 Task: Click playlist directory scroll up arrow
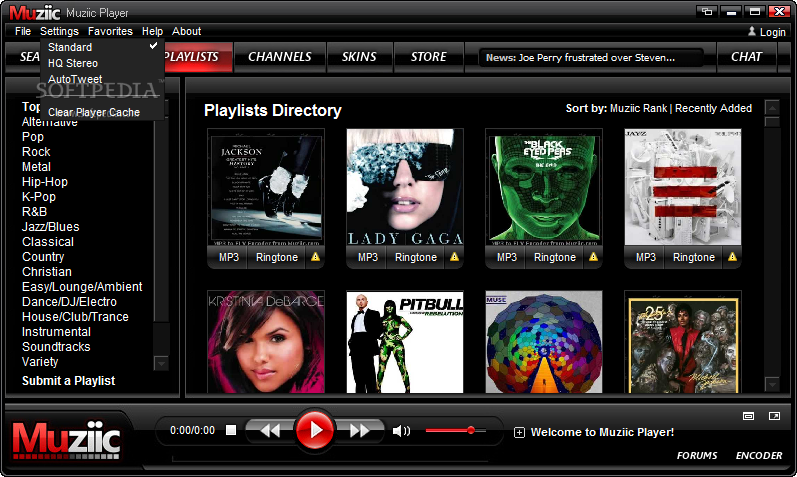tap(772, 108)
